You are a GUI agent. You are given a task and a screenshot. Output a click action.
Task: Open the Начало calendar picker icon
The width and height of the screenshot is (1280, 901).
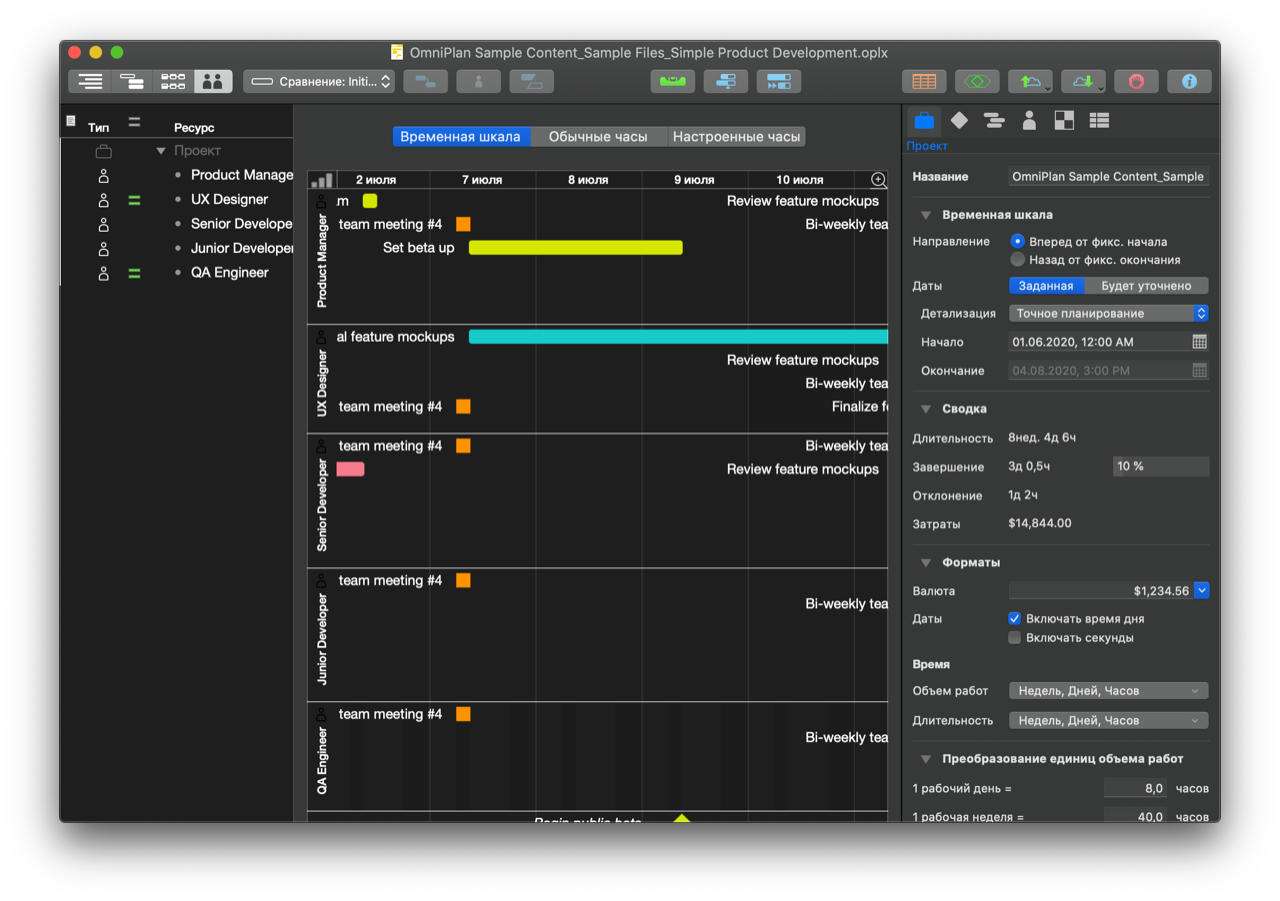1200,342
